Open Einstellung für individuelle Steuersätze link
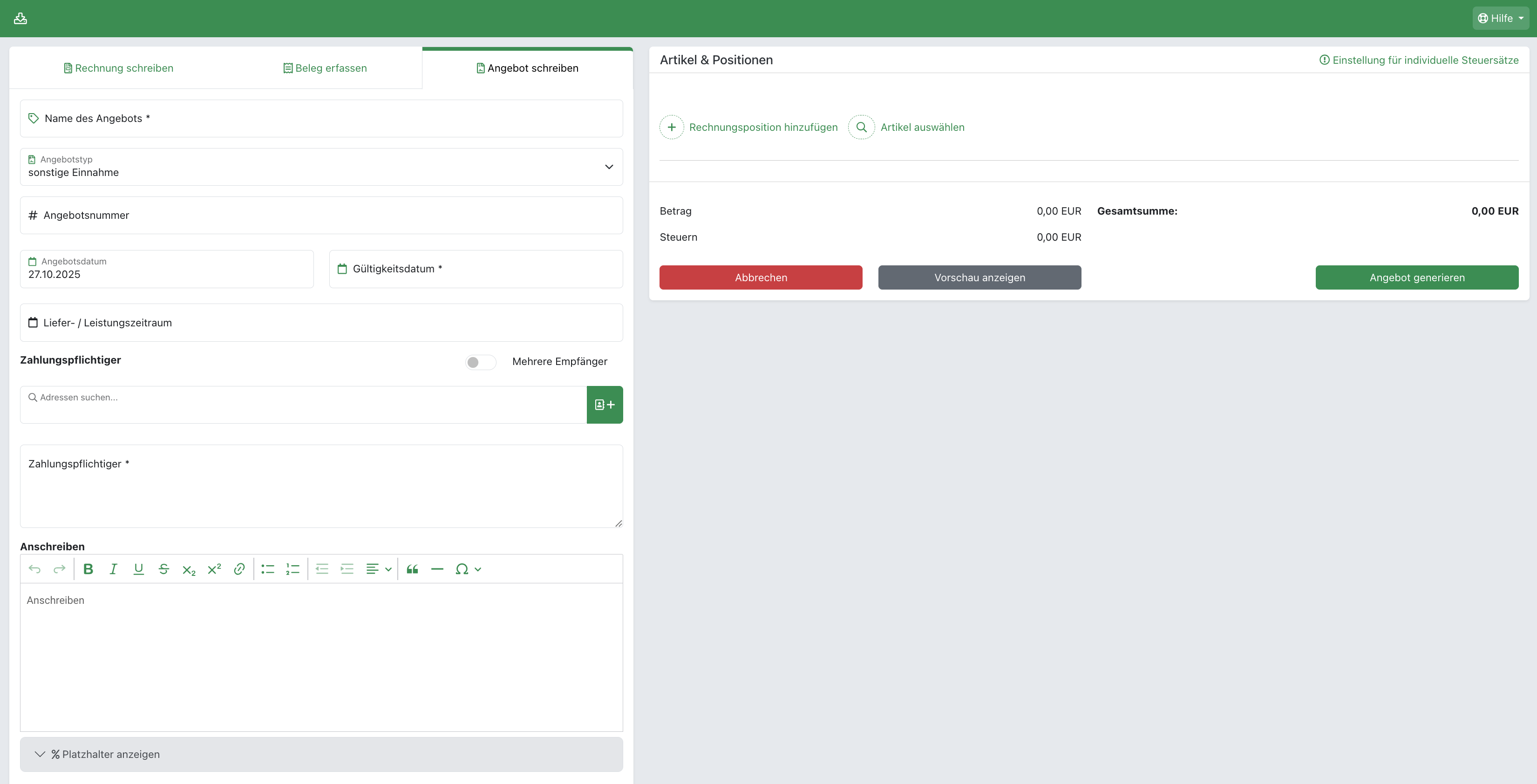Screen dimensions: 1537x784 tap(1419, 60)
